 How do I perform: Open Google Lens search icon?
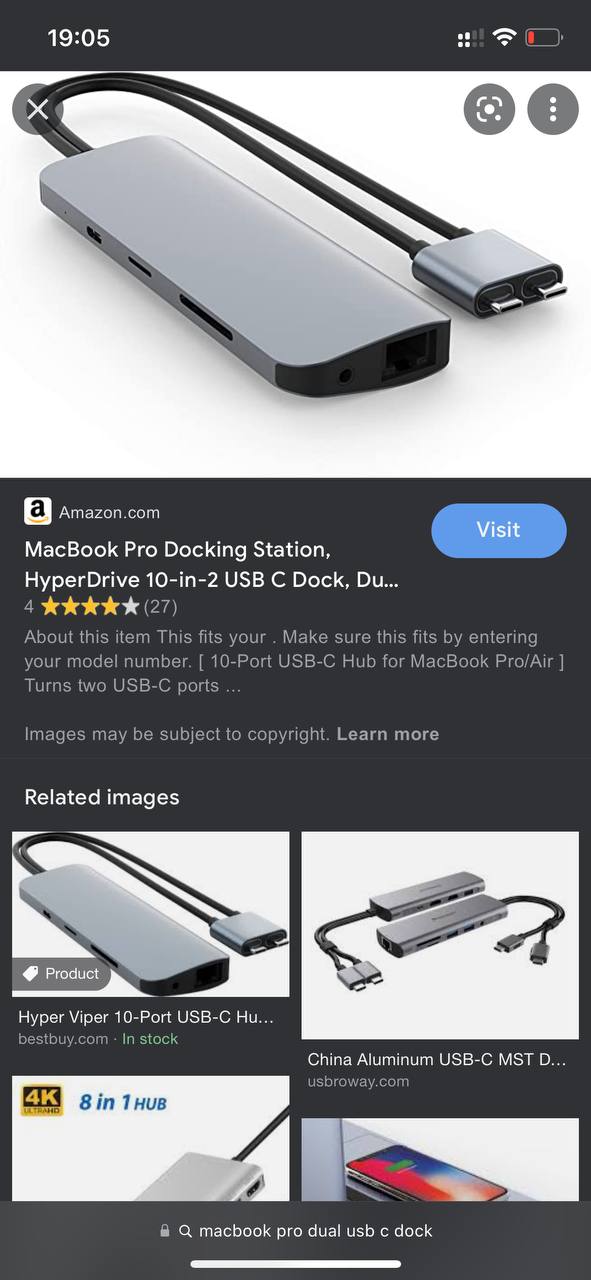pos(489,109)
